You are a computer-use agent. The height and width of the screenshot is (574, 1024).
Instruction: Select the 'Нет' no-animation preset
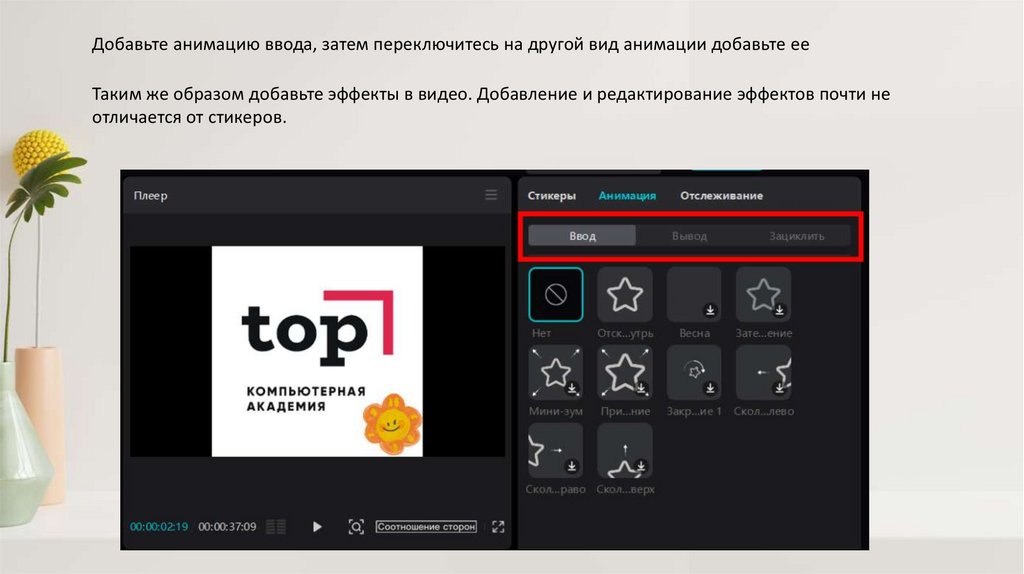pyautogui.click(x=556, y=295)
